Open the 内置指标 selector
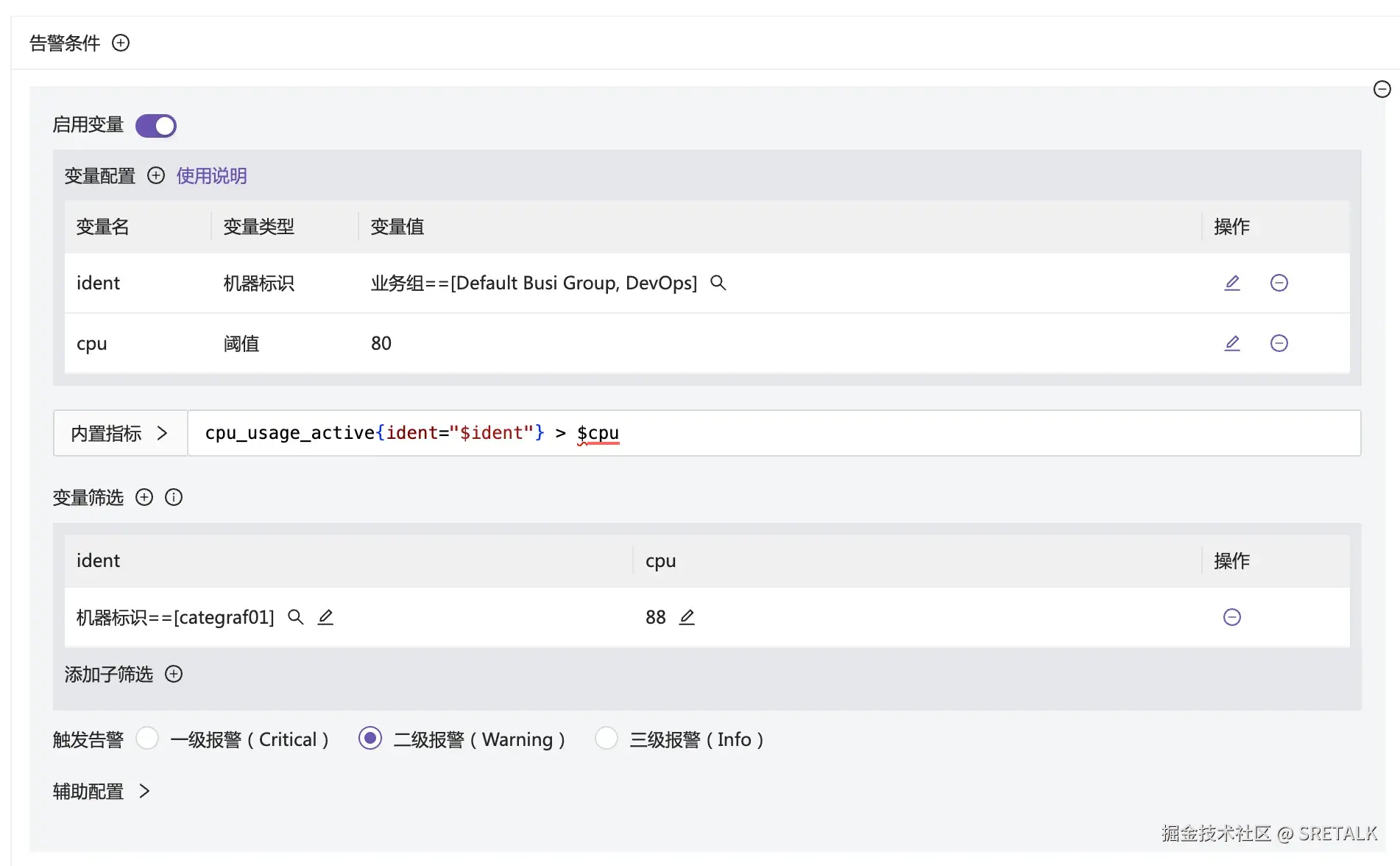Viewport: 1400px width, 866px height. pyautogui.click(x=120, y=433)
